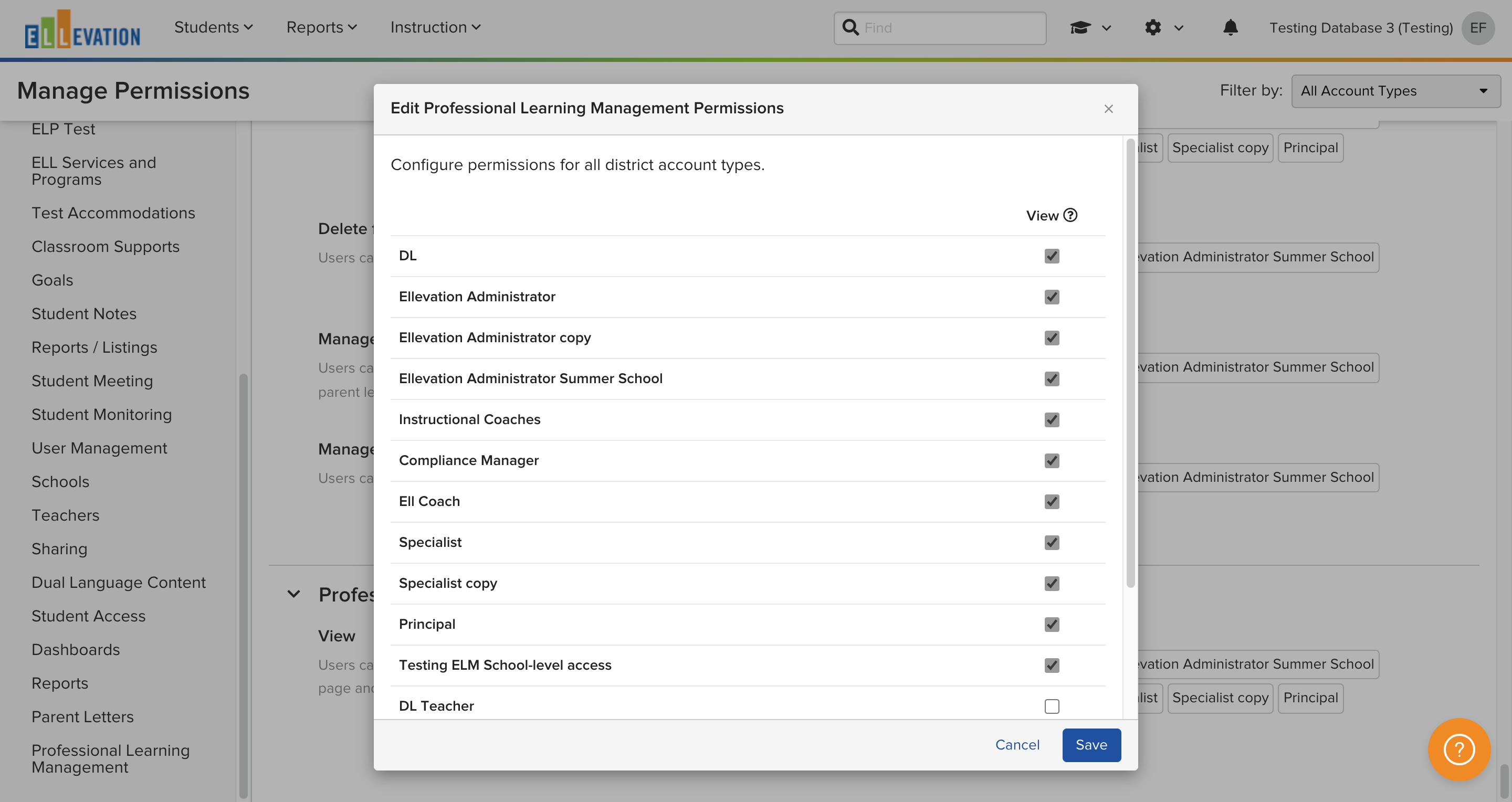The height and width of the screenshot is (802, 1512).
Task: Uncheck Ell Coach View permission
Action: tap(1052, 502)
